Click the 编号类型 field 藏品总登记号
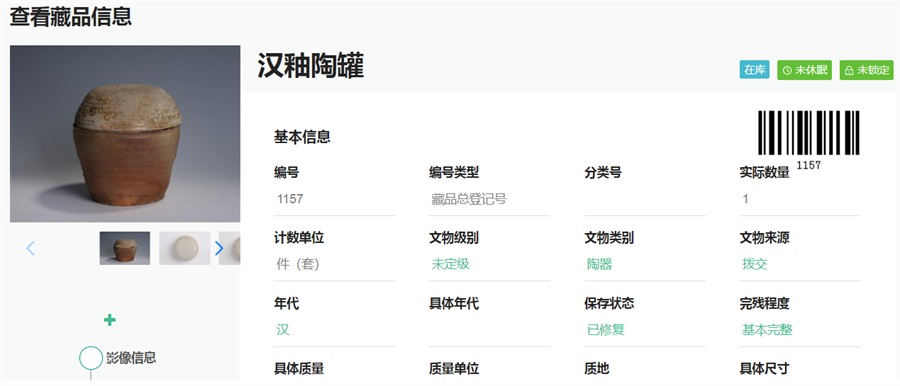 (x=490, y=200)
